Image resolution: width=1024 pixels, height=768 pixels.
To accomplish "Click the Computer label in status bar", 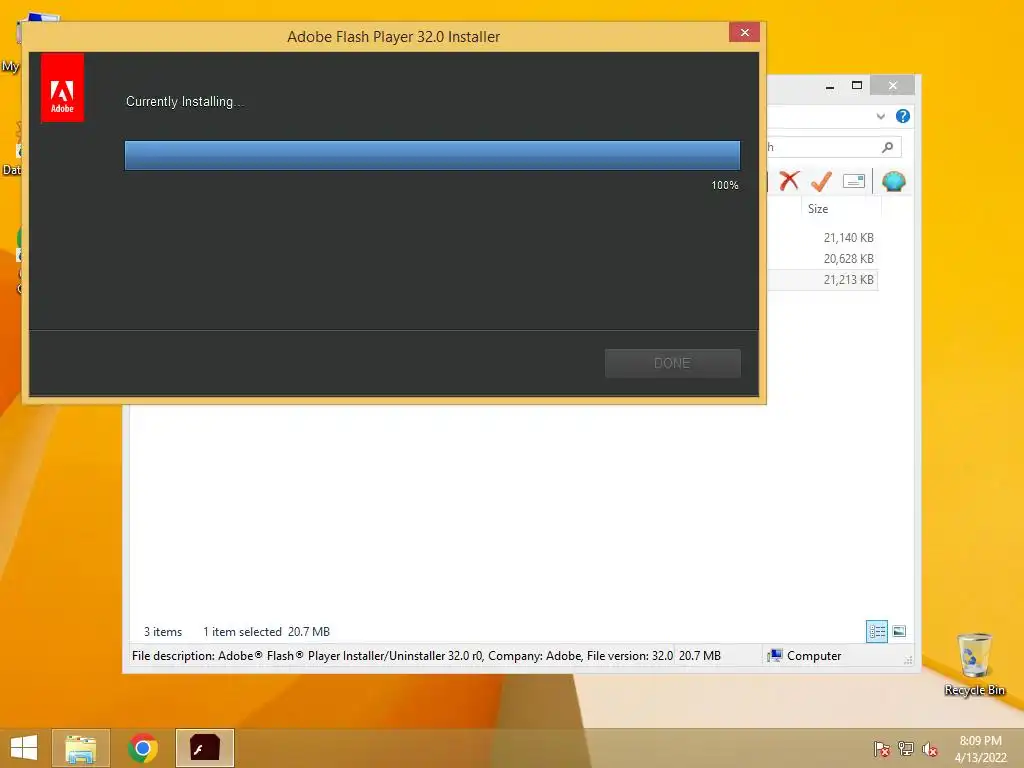I will [814, 656].
